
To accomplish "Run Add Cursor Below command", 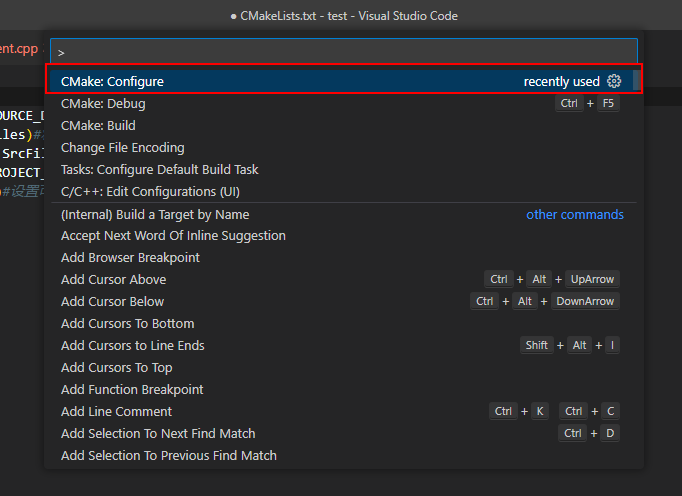I will tap(112, 301).
